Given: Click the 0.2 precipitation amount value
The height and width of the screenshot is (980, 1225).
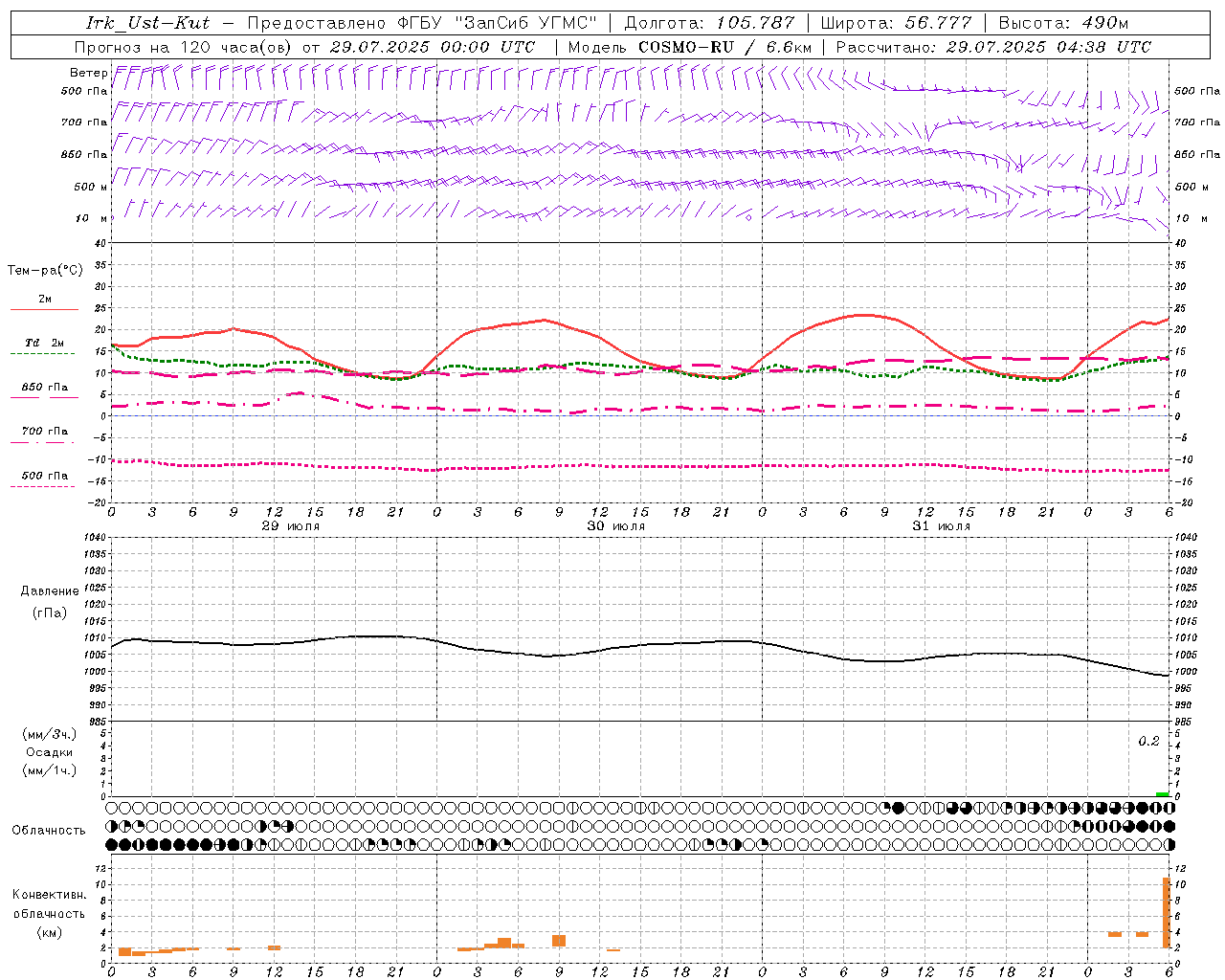Looking at the screenshot, I should [x=1148, y=741].
